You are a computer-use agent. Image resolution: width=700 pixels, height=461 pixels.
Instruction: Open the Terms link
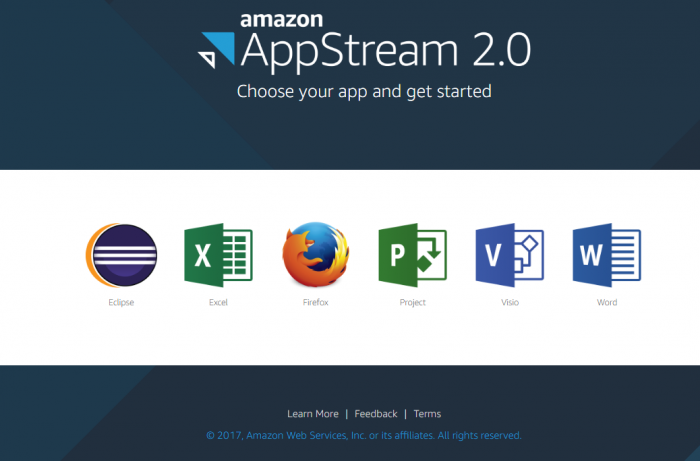[427, 414]
